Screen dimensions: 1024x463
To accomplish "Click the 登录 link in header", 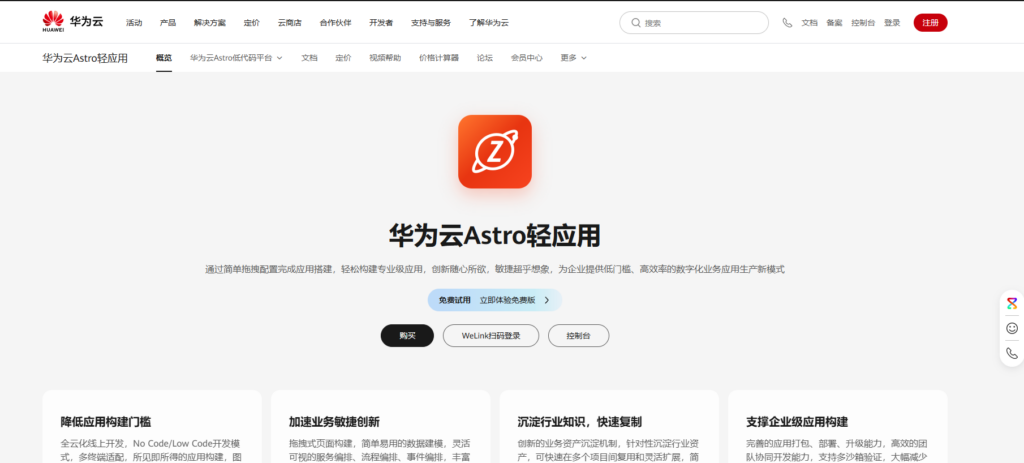I will click(x=892, y=22).
